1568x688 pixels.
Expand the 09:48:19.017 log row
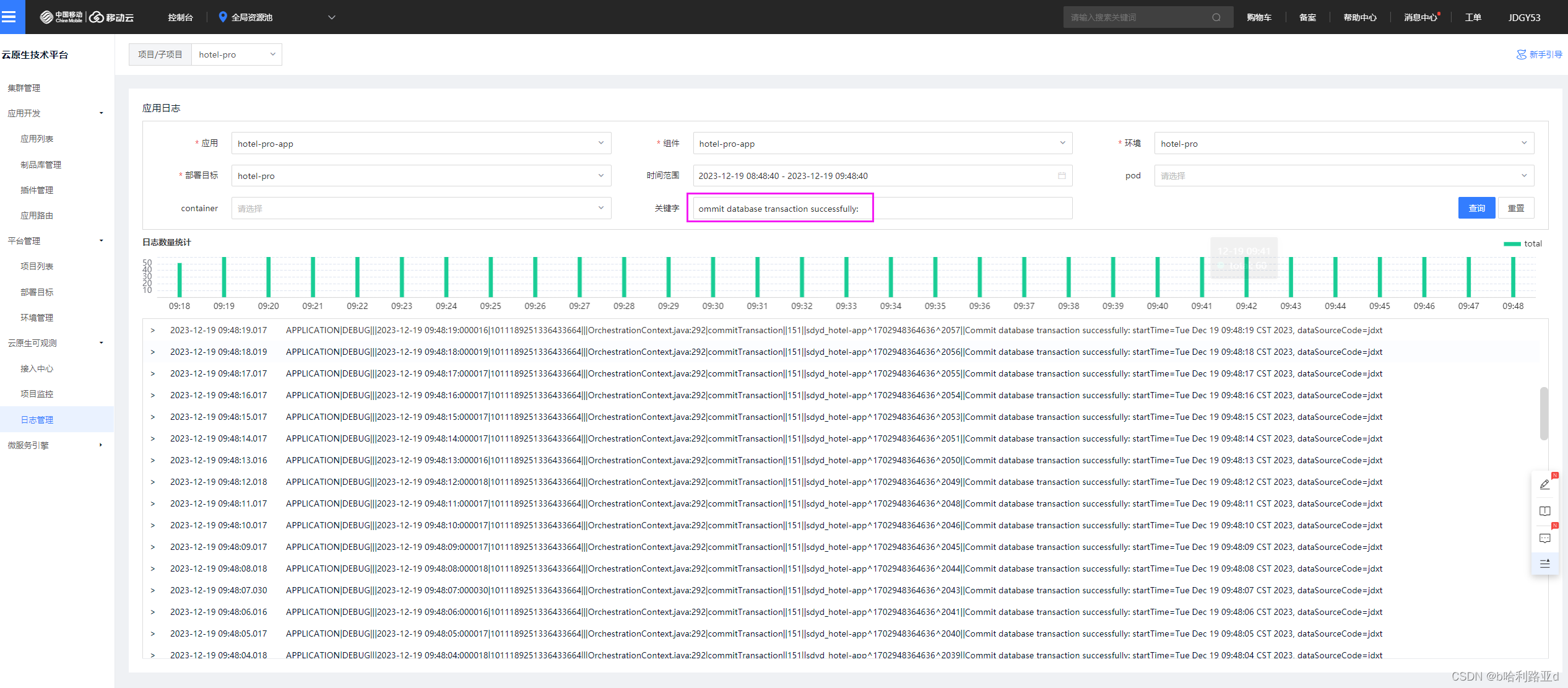[153, 331]
